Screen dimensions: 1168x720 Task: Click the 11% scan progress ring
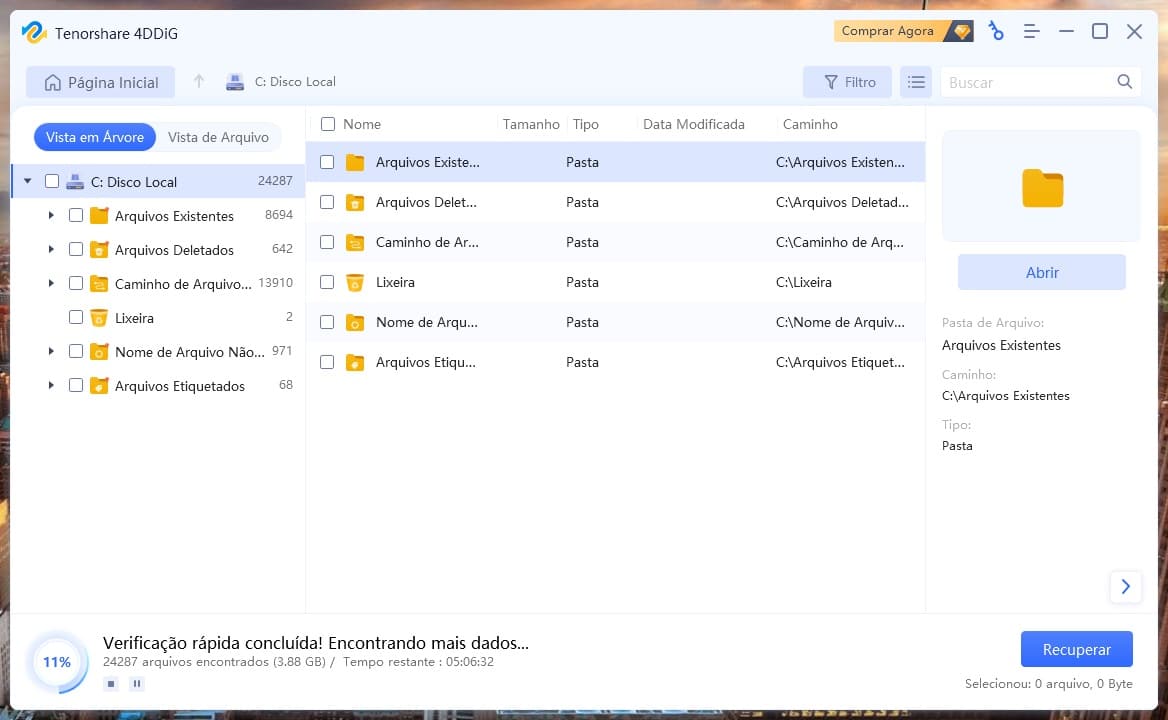pyautogui.click(x=57, y=662)
